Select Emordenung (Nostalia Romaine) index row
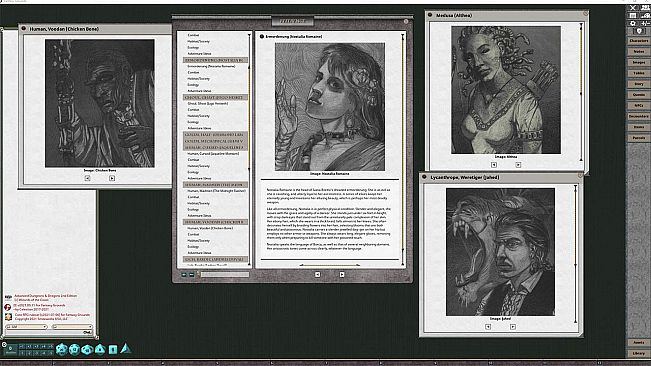Viewport: 651px width, 366px height. [211, 66]
